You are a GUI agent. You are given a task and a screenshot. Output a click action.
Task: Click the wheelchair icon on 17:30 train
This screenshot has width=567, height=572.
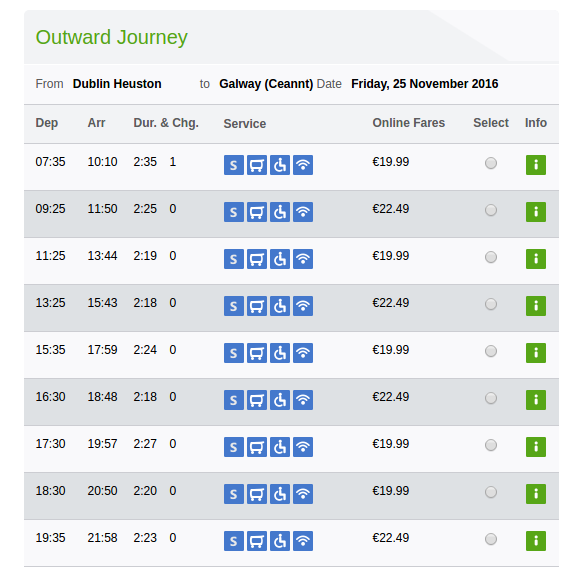[280, 447]
